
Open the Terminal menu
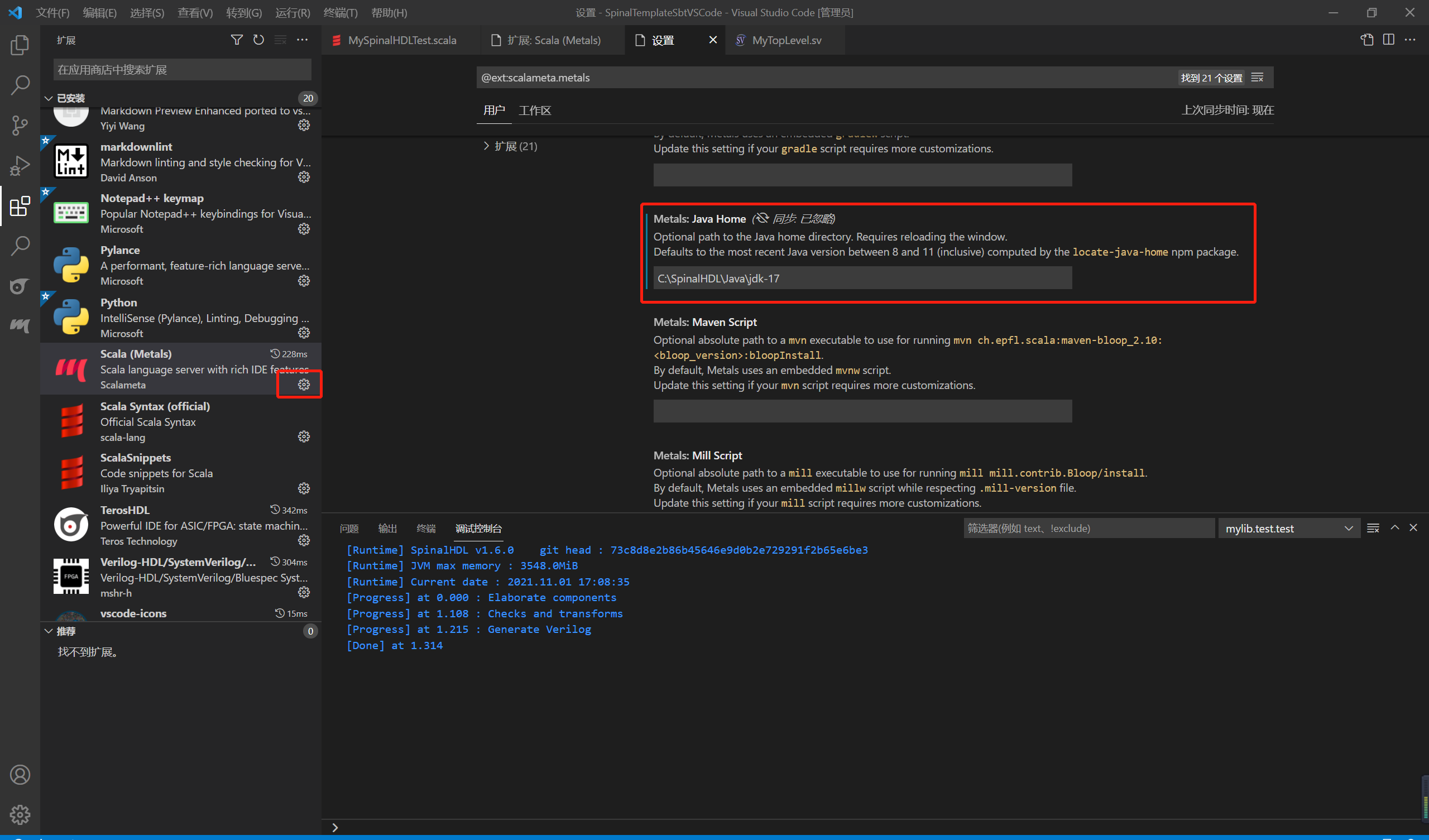[x=341, y=12]
